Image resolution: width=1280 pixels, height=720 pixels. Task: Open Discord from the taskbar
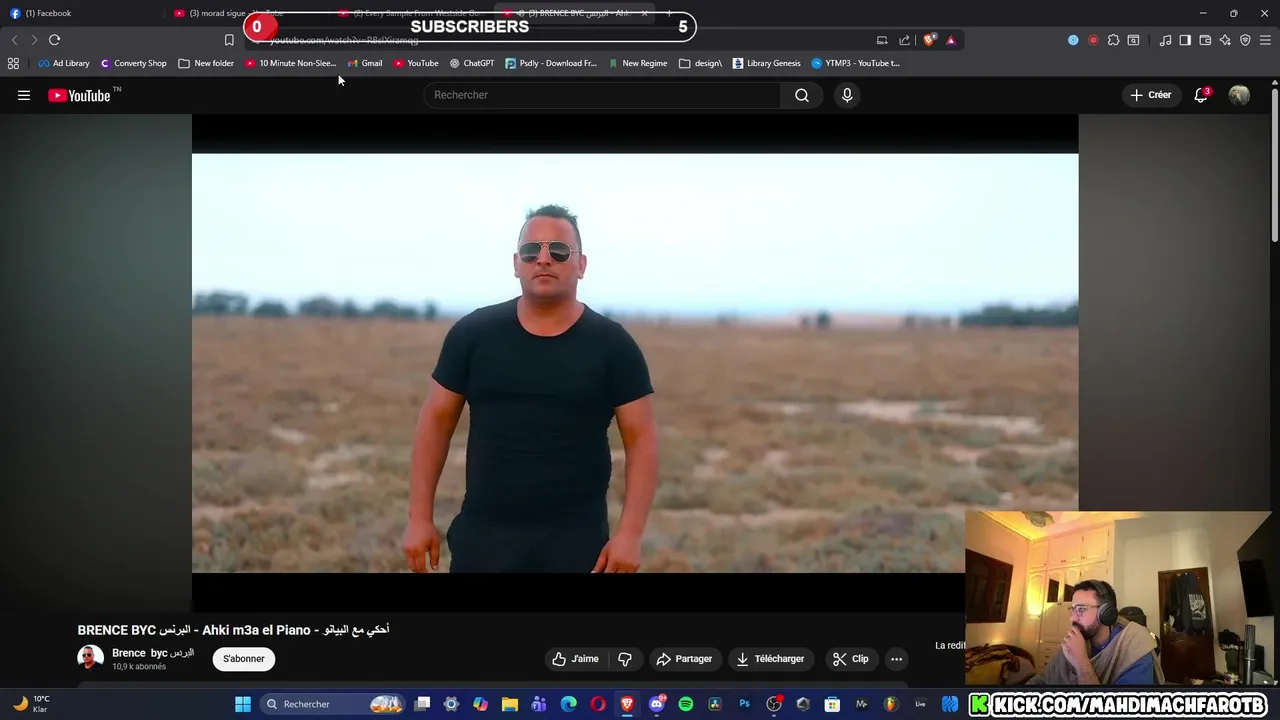pos(657,704)
